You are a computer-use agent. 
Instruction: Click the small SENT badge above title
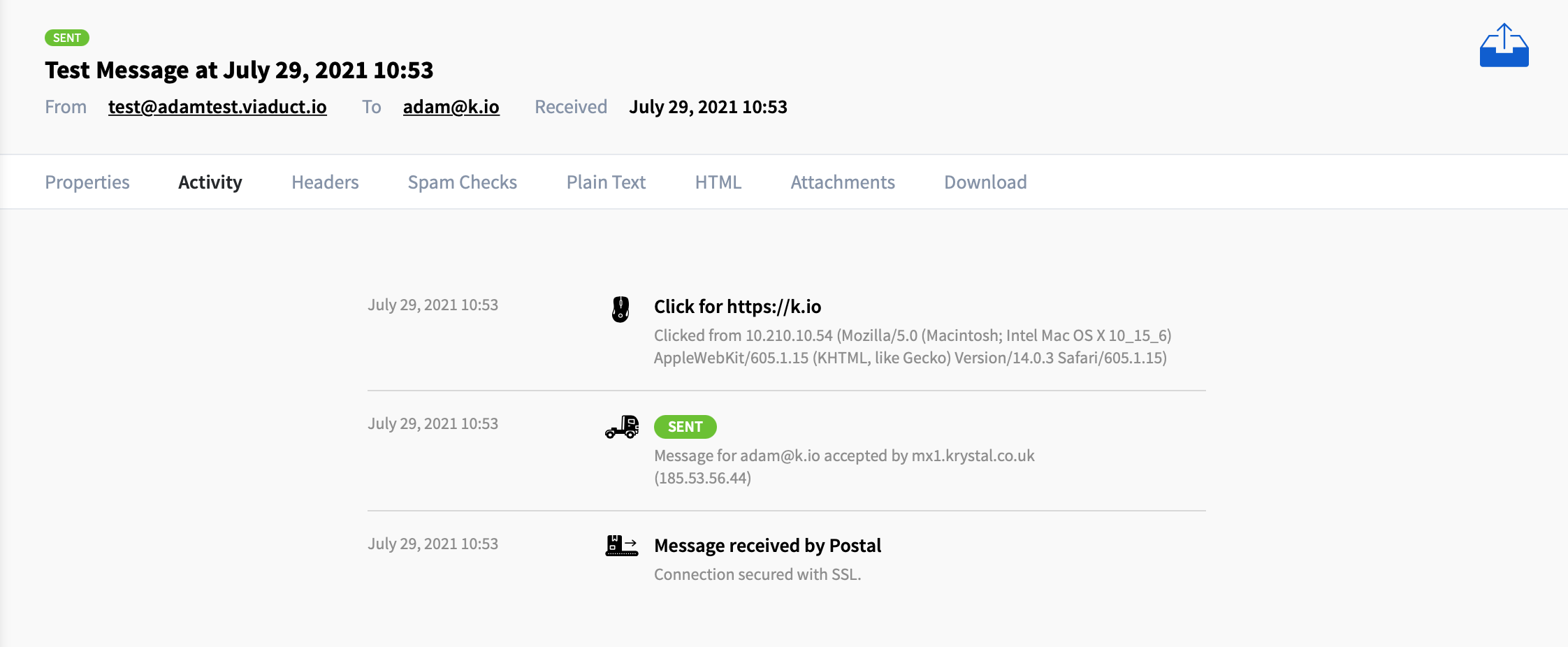(67, 38)
